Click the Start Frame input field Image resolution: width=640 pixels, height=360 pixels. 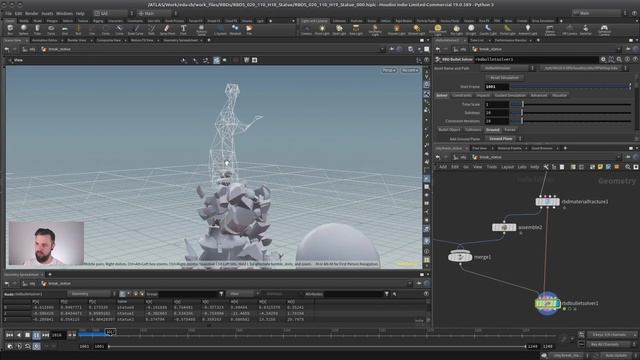(497, 87)
